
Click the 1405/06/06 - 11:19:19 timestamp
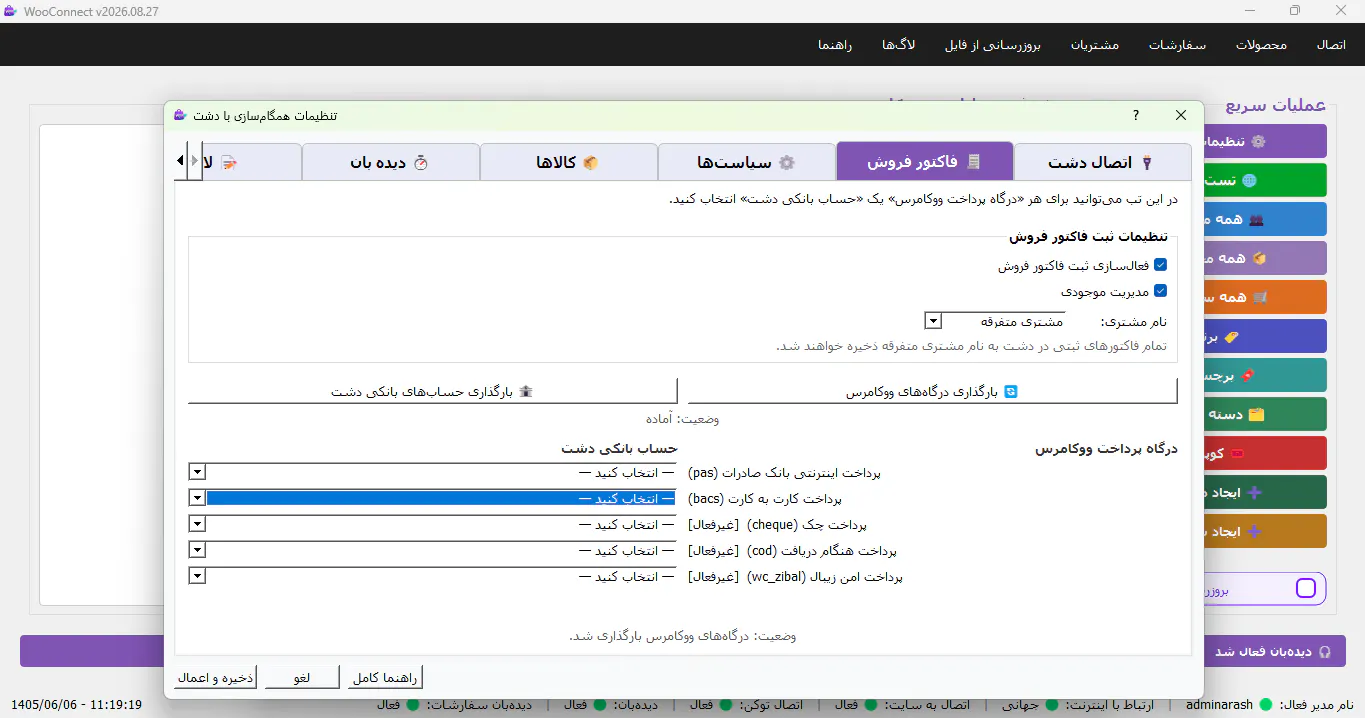(x=75, y=705)
